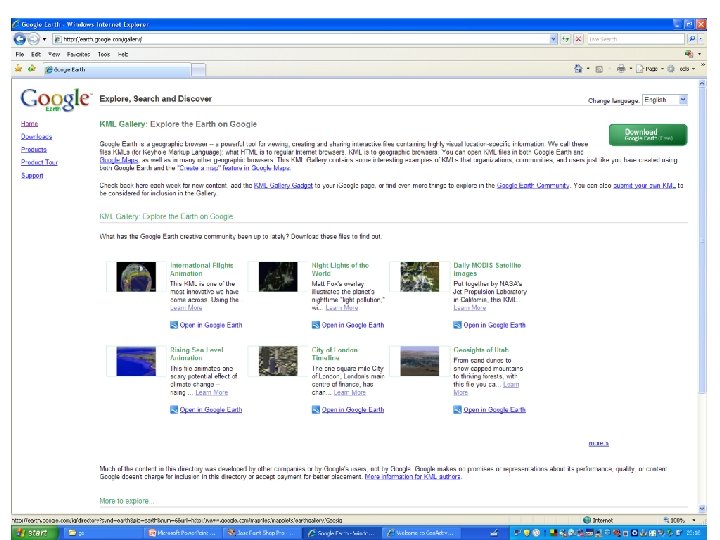The width and height of the screenshot is (720, 540).
Task: Go back with the browser Back arrow
Action: (x=19, y=39)
